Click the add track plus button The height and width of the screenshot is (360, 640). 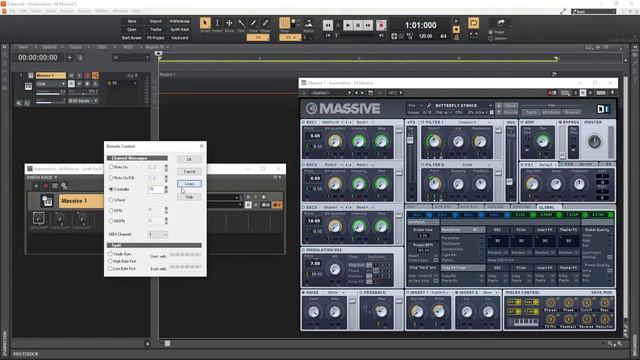(69, 58)
